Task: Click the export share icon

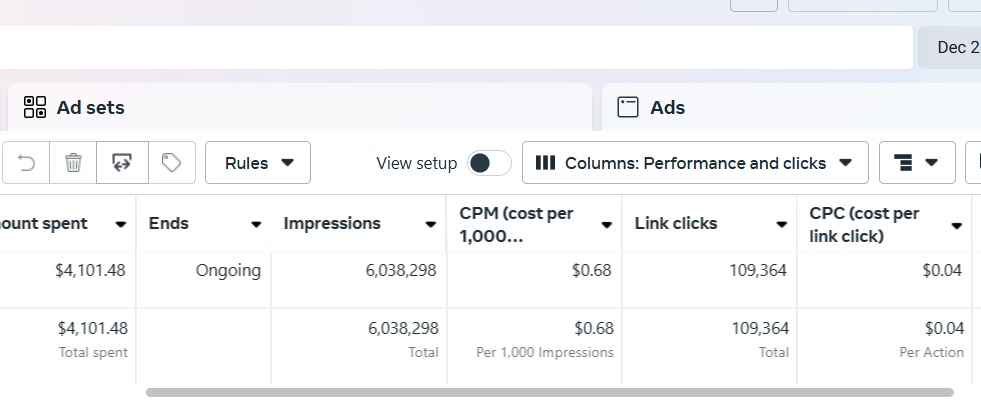Action: click(122, 162)
